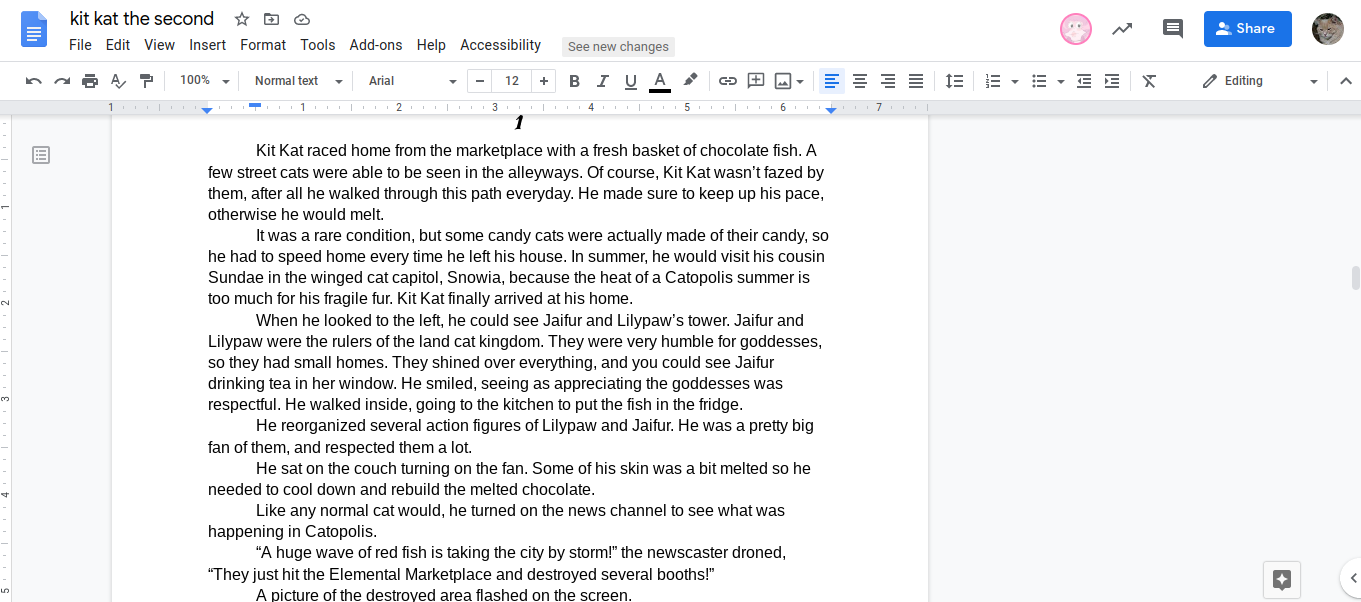This screenshot has width=1361, height=602.
Task: Print the document using printer icon
Action: 90,81
